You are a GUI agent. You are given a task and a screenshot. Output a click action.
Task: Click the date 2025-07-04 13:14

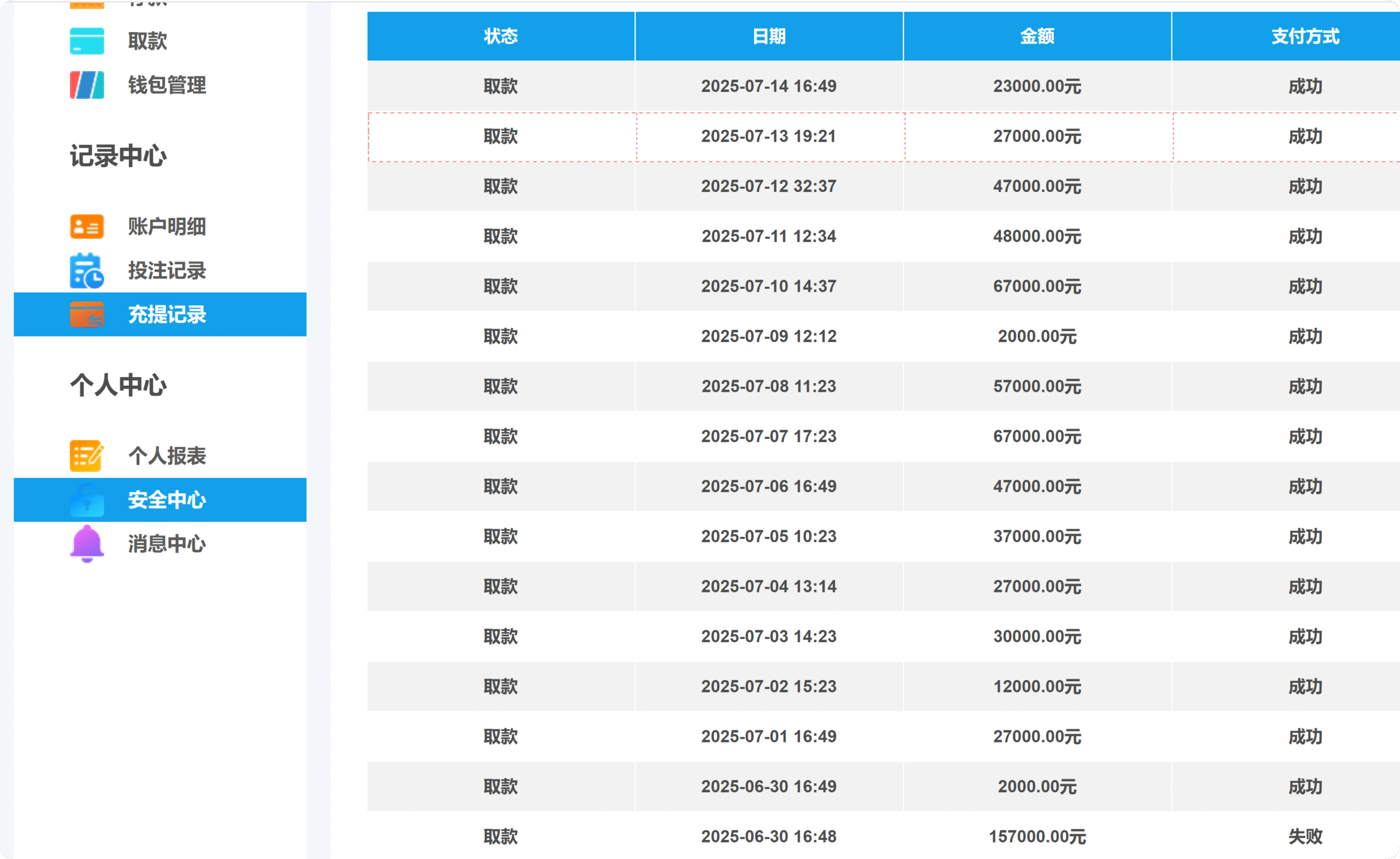[769, 587]
